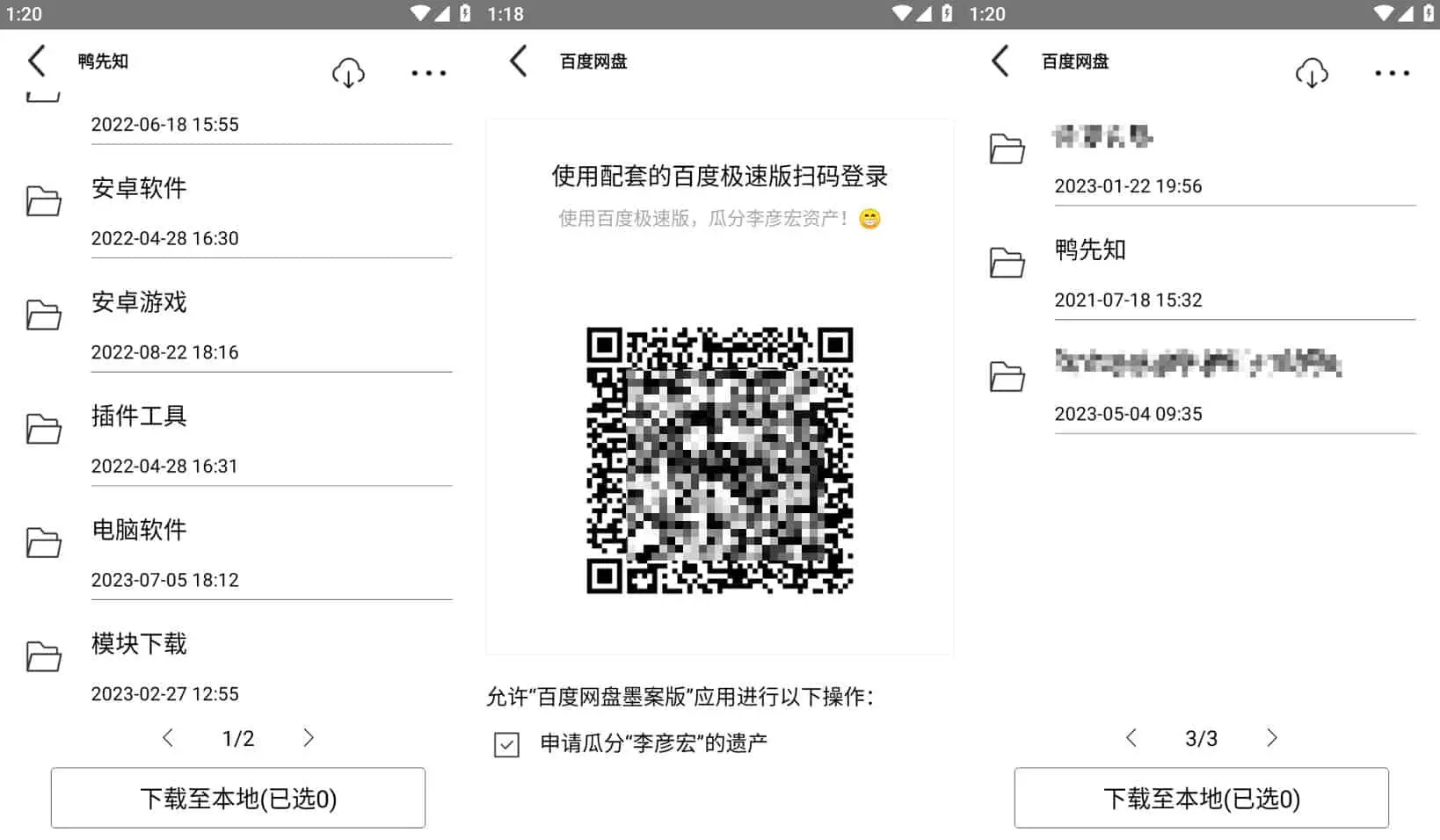Go to next page from page 1/2

309,738
